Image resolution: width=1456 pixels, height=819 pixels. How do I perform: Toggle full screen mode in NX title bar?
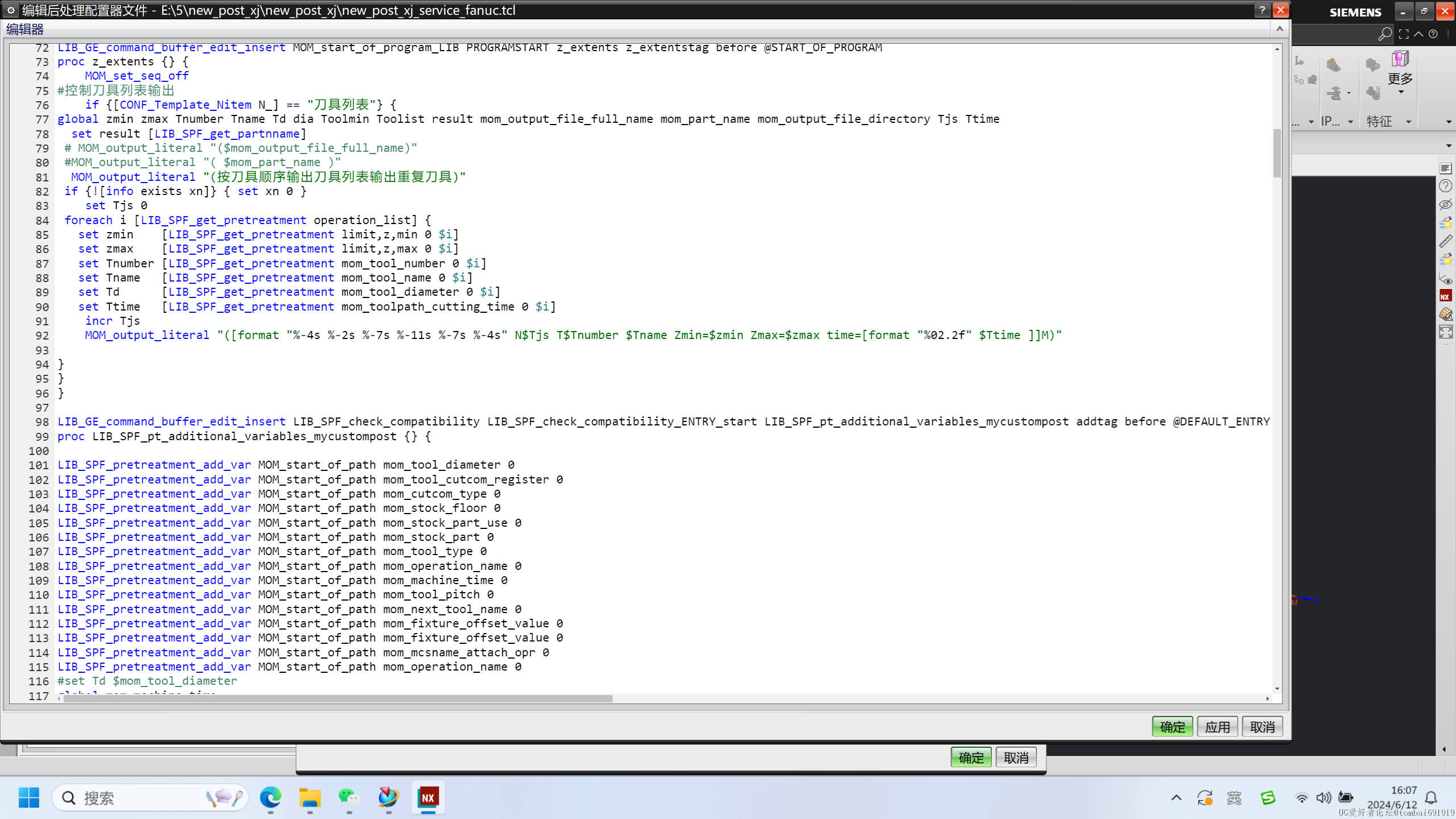(1404, 34)
